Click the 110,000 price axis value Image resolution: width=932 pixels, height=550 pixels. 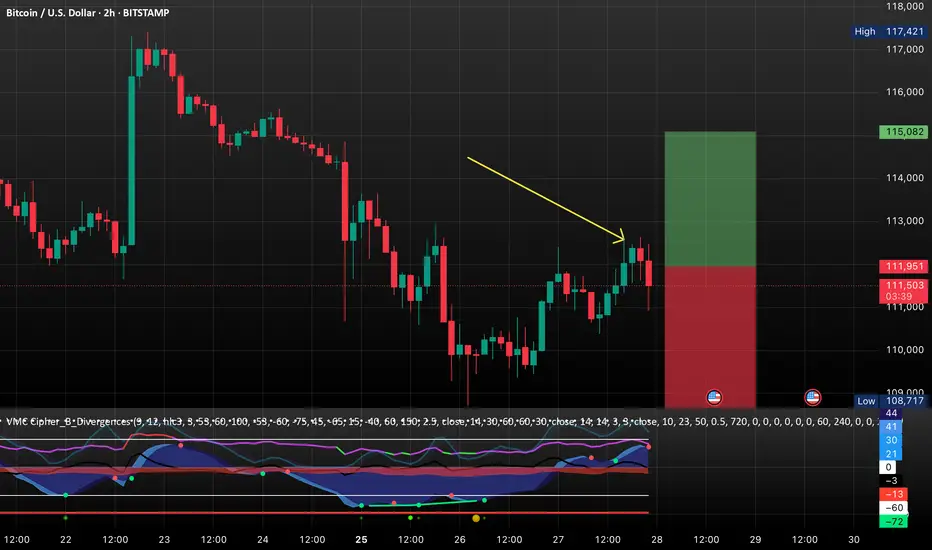(905, 350)
